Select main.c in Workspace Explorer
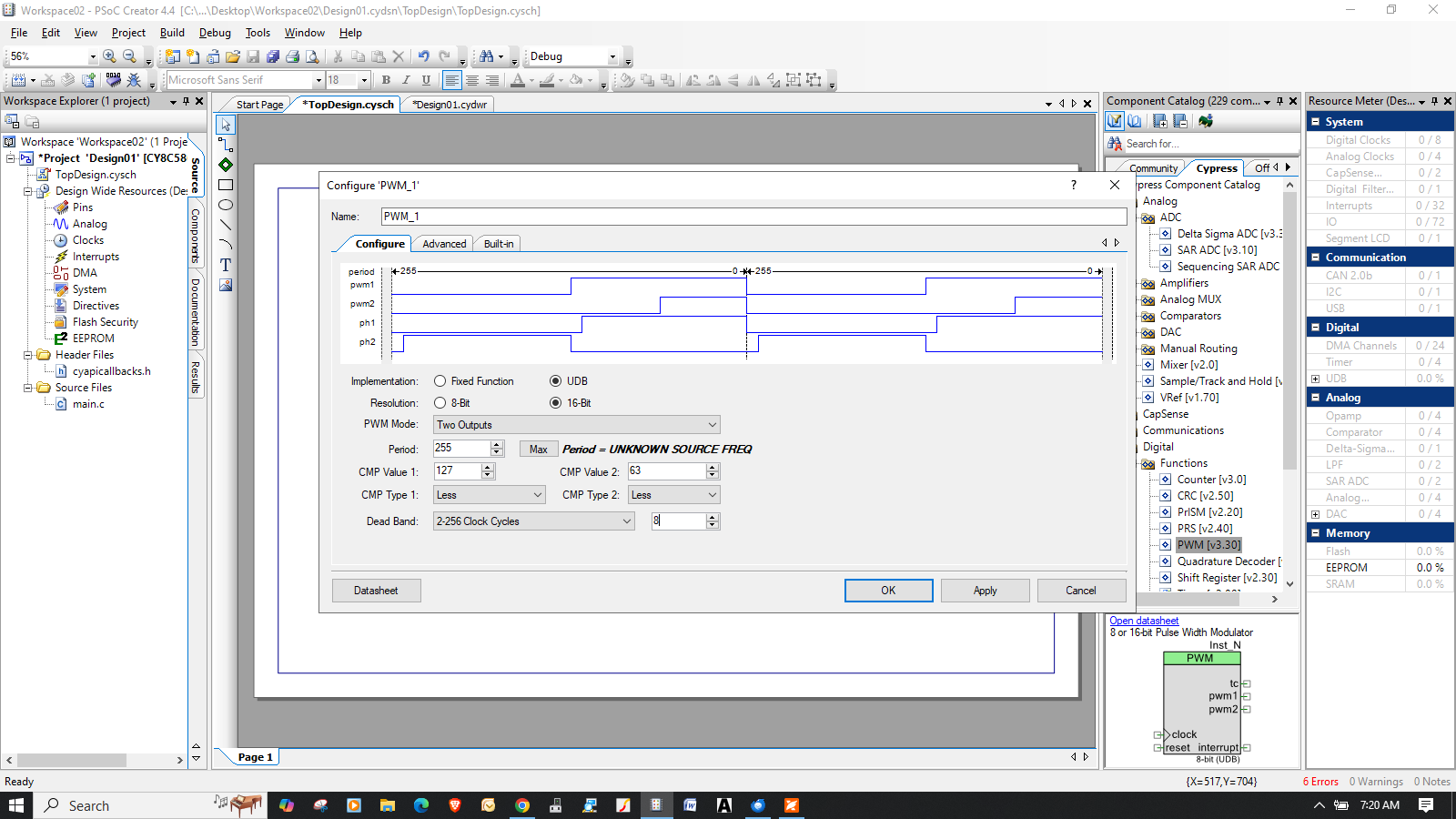Image resolution: width=1456 pixels, height=819 pixels. 88,404
